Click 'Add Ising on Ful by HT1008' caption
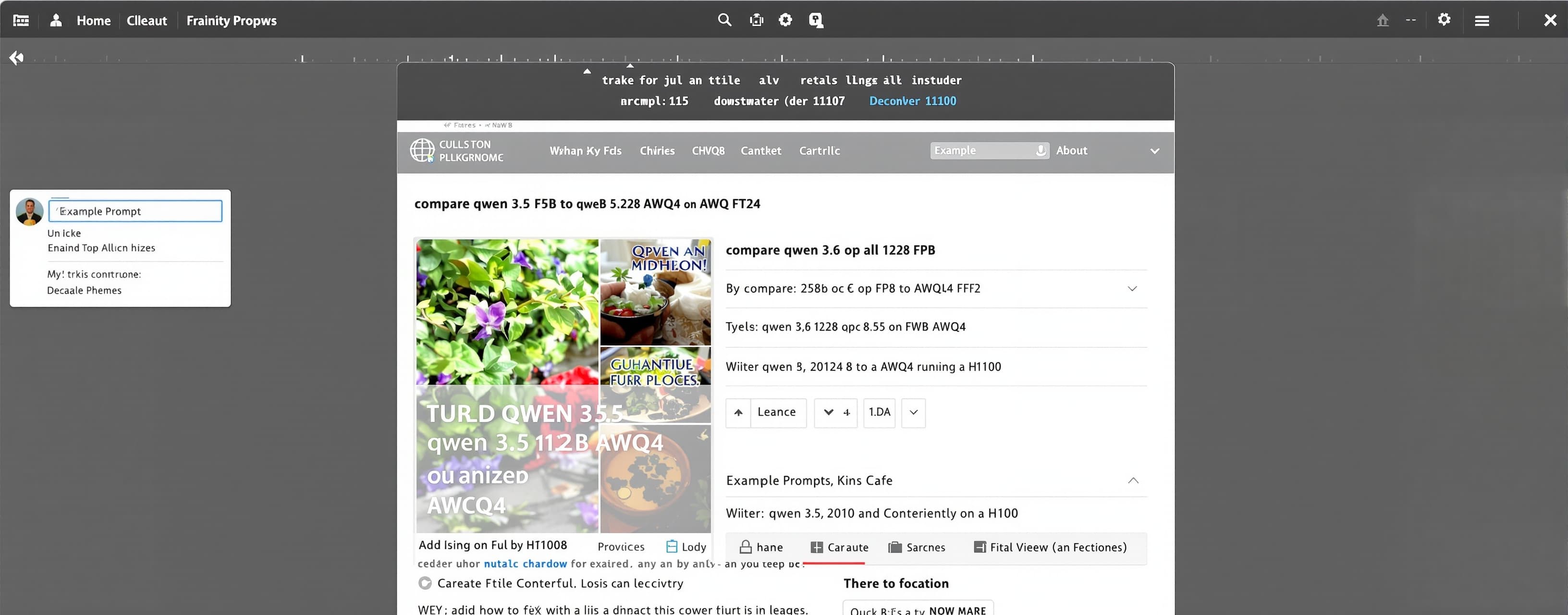The width and height of the screenshot is (1568, 615). [492, 545]
